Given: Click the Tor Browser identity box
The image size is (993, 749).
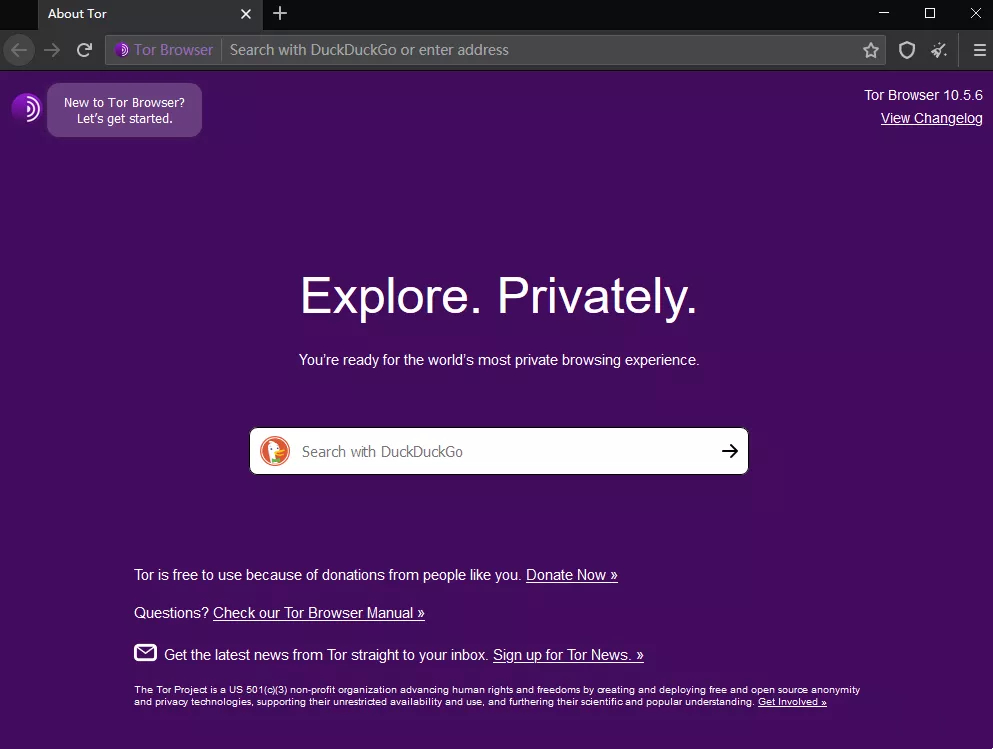Looking at the screenshot, I should (164, 50).
